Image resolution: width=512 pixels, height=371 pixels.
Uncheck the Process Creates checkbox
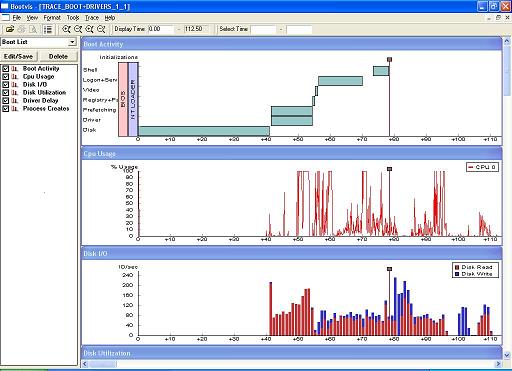pos(5,109)
